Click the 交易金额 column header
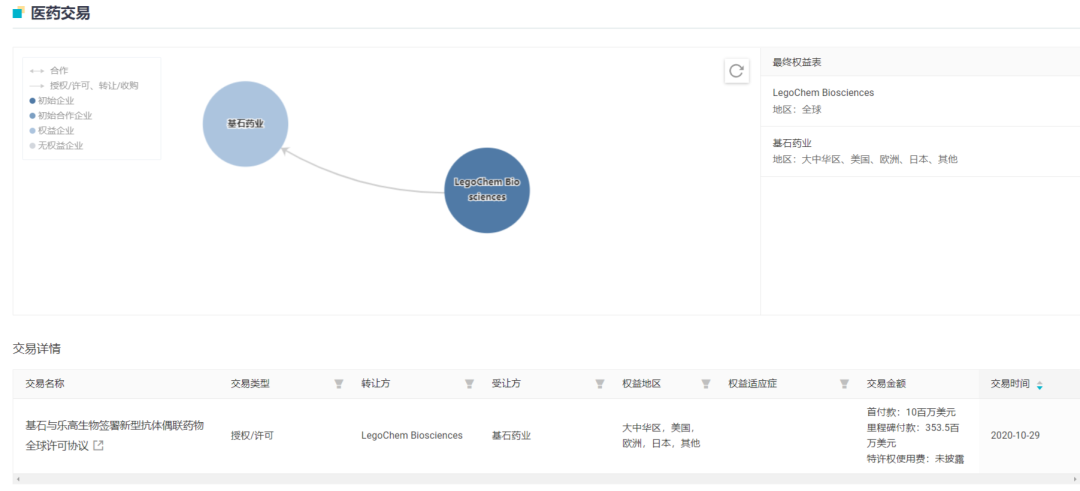Image resolution: width=1080 pixels, height=491 pixels. pos(886,384)
